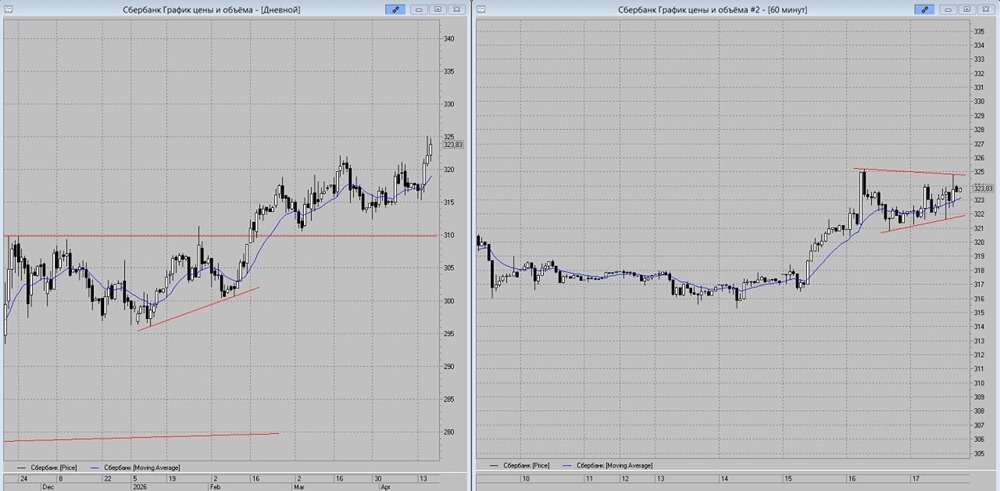Screen dimensions: 1000x491
Task: Close the 60 минут chart window
Action: (985, 10)
